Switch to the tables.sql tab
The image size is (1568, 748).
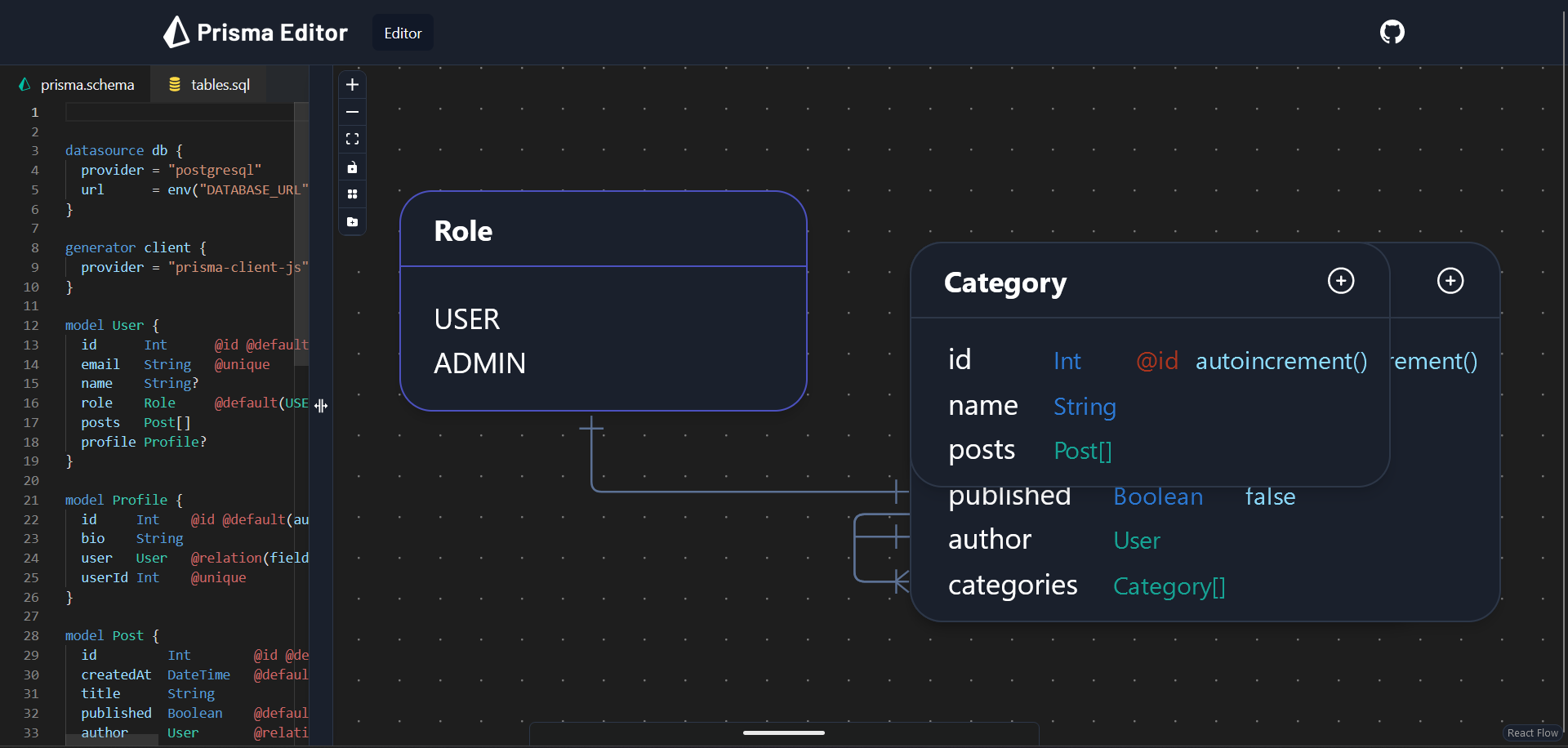coord(219,83)
